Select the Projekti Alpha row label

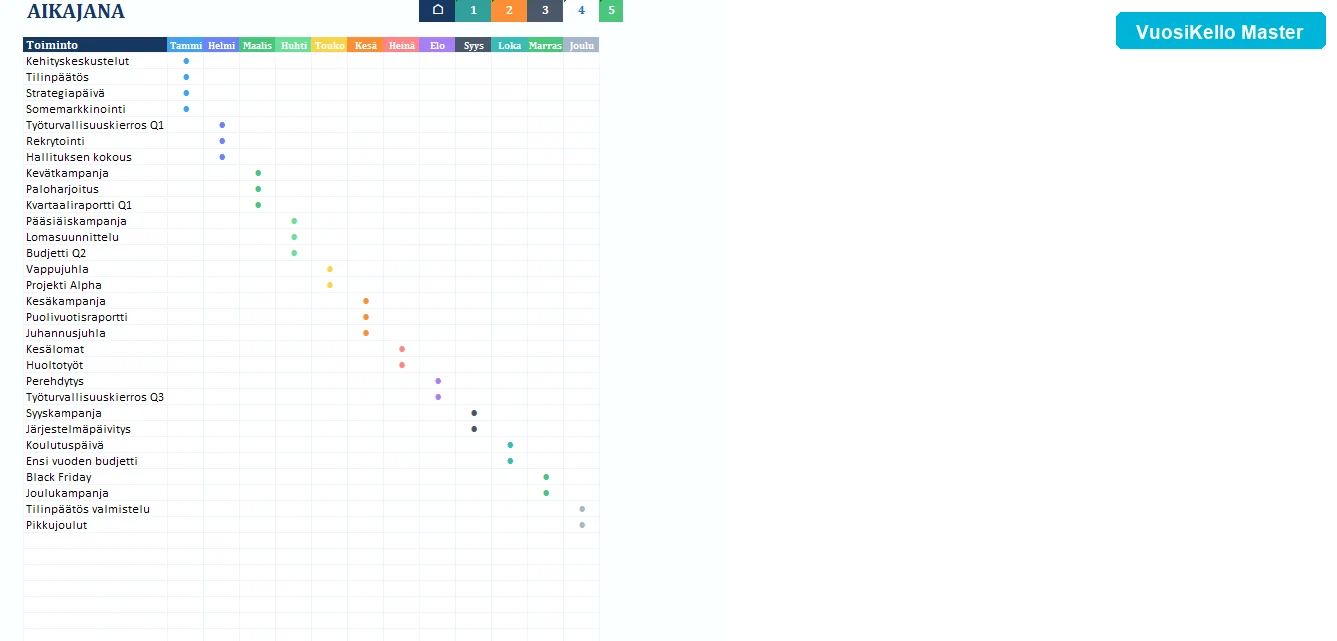coord(64,285)
